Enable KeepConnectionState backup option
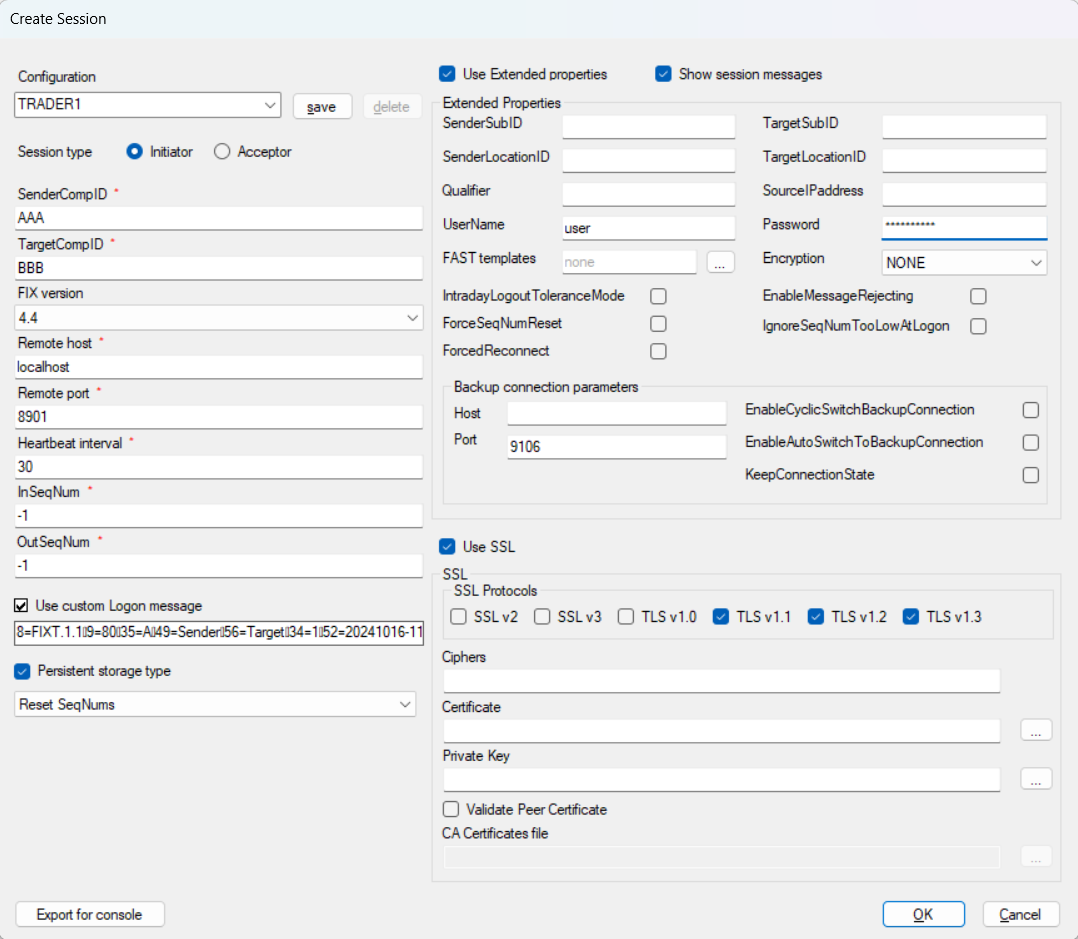This screenshot has height=939, width=1078. click(1031, 475)
